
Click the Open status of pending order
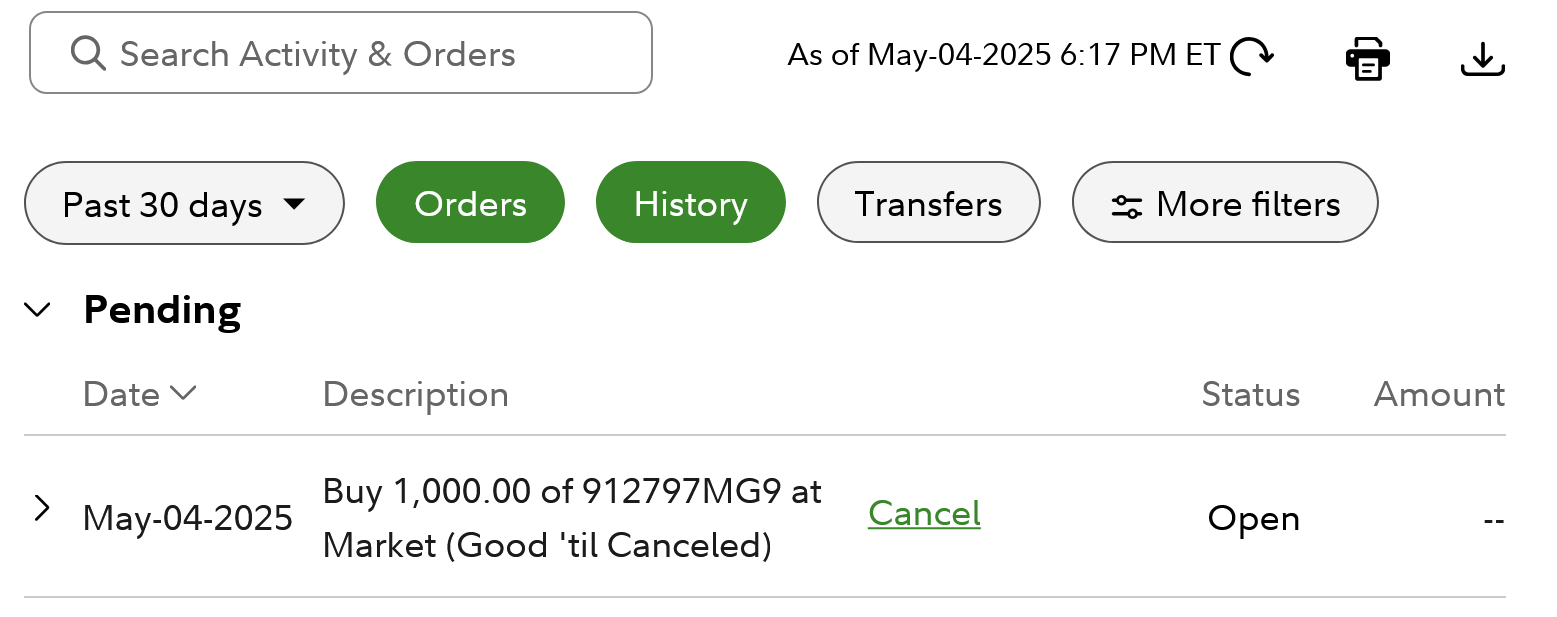1254,518
